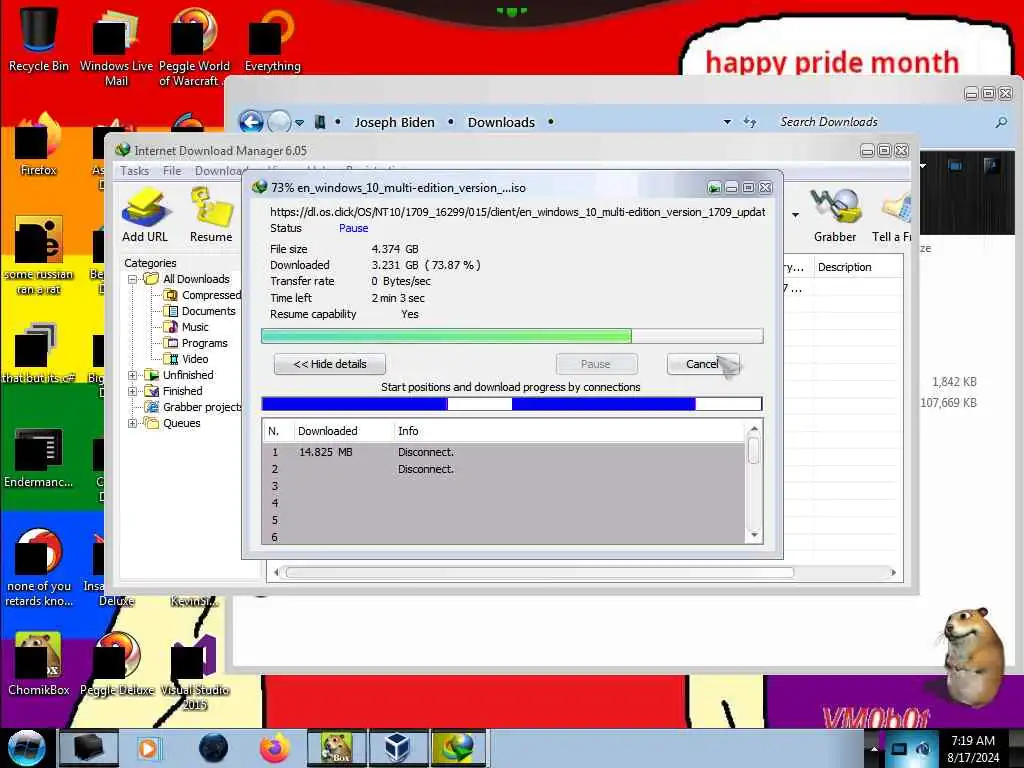
Task: Click Hide details button
Action: (x=330, y=364)
